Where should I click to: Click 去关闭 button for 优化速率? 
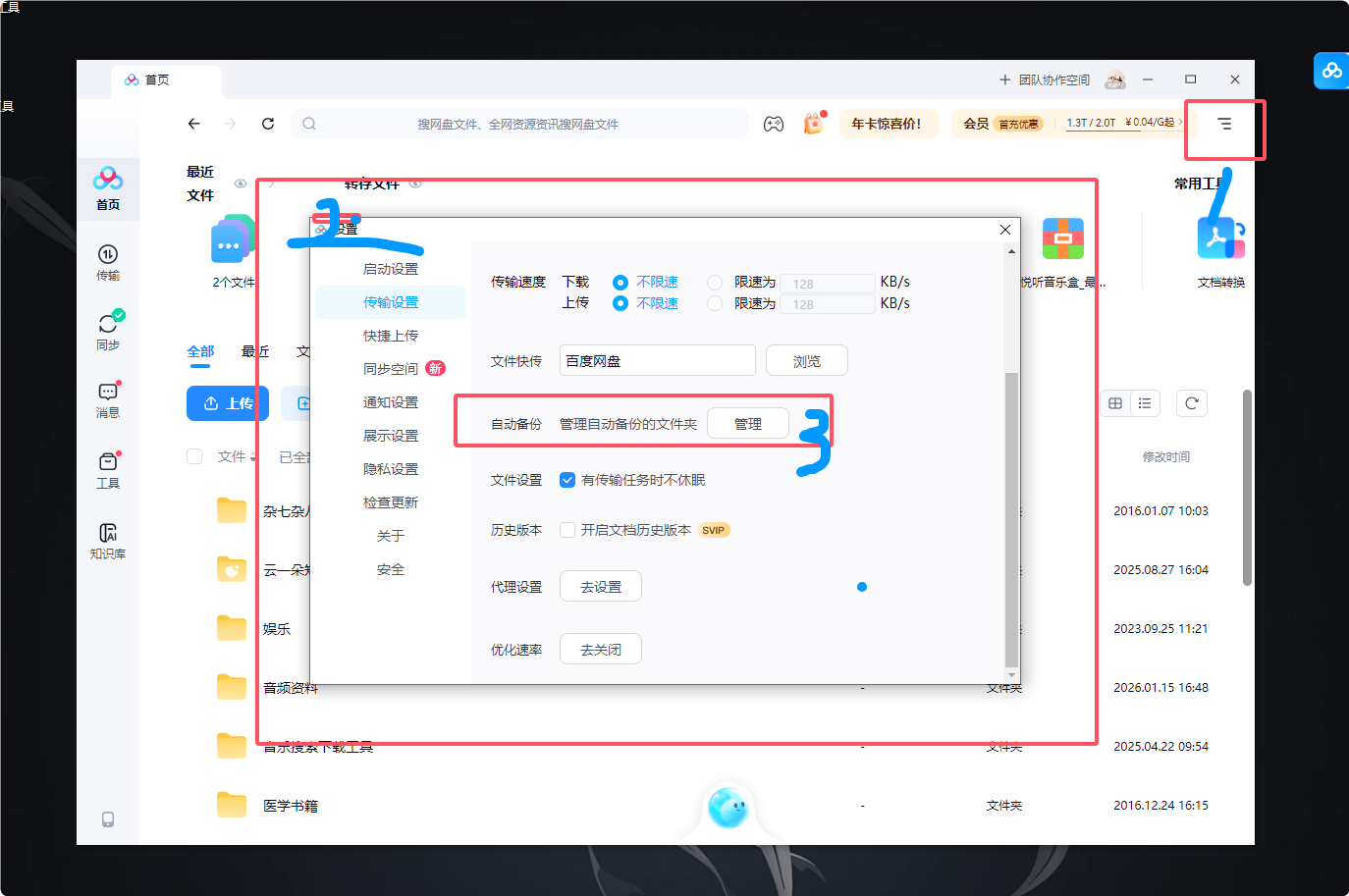click(601, 650)
